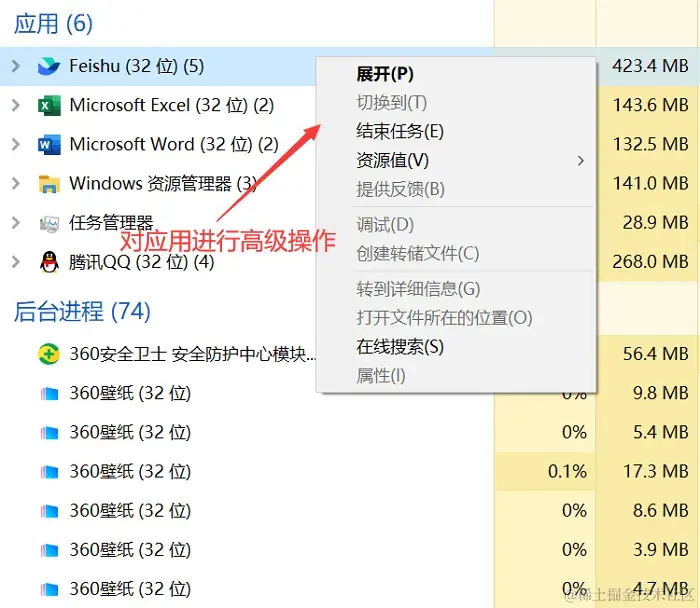Click the 132.5 MB memory value

pos(650,144)
